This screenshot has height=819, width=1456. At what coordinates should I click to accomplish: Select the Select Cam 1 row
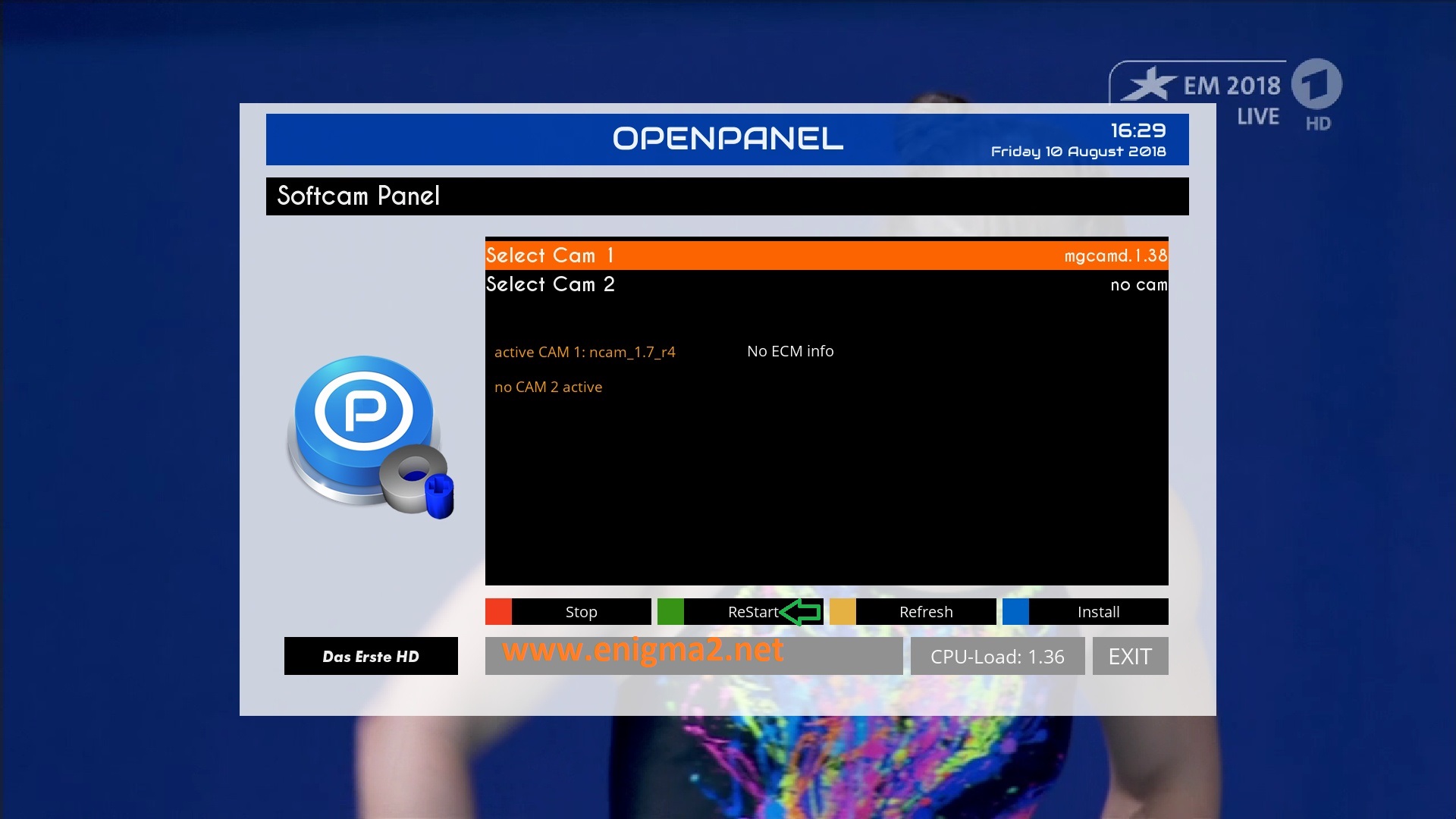coord(551,256)
